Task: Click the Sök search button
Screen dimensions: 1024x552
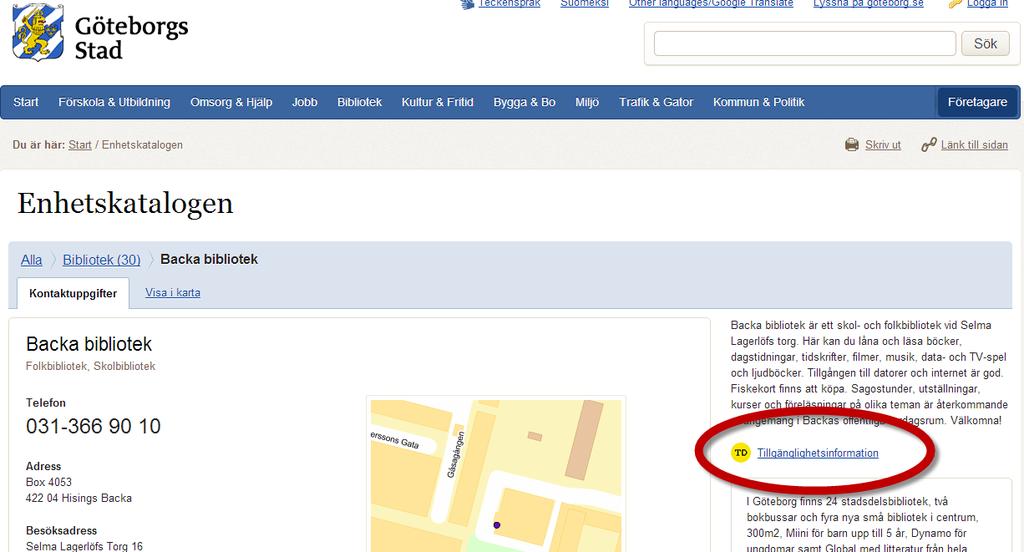Action: click(x=985, y=44)
